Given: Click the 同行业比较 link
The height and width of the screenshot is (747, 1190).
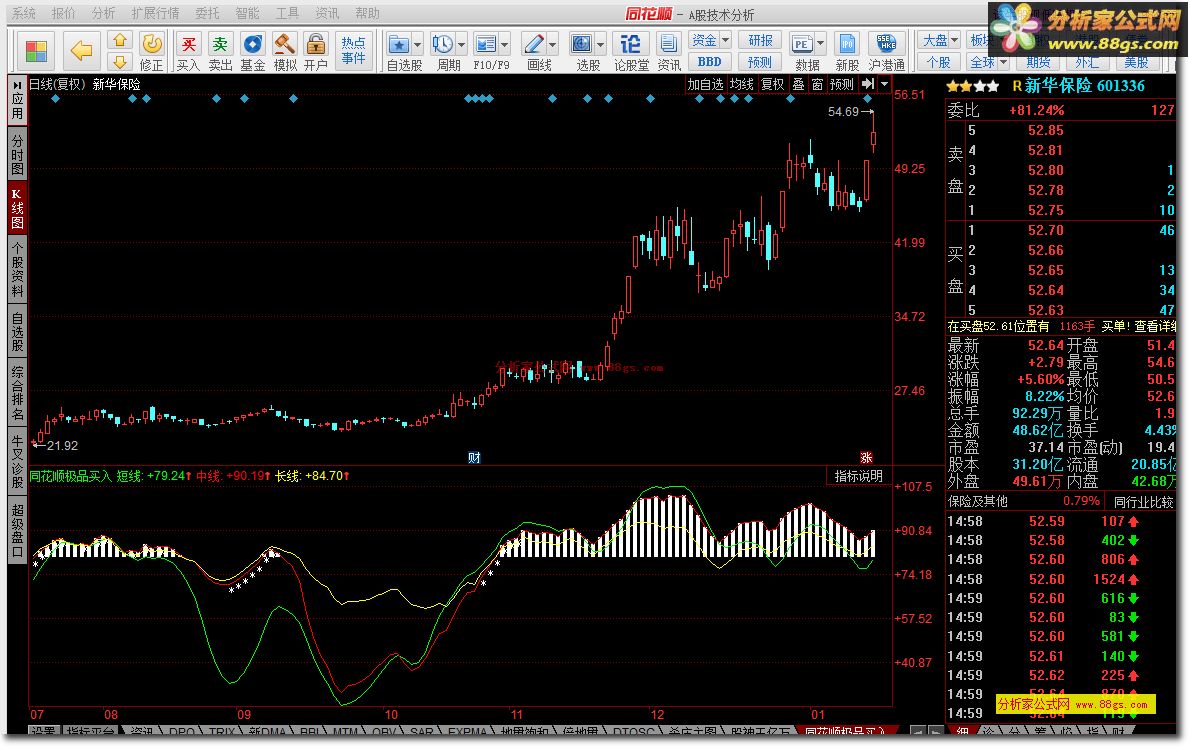Looking at the screenshot, I should pos(1143,502).
